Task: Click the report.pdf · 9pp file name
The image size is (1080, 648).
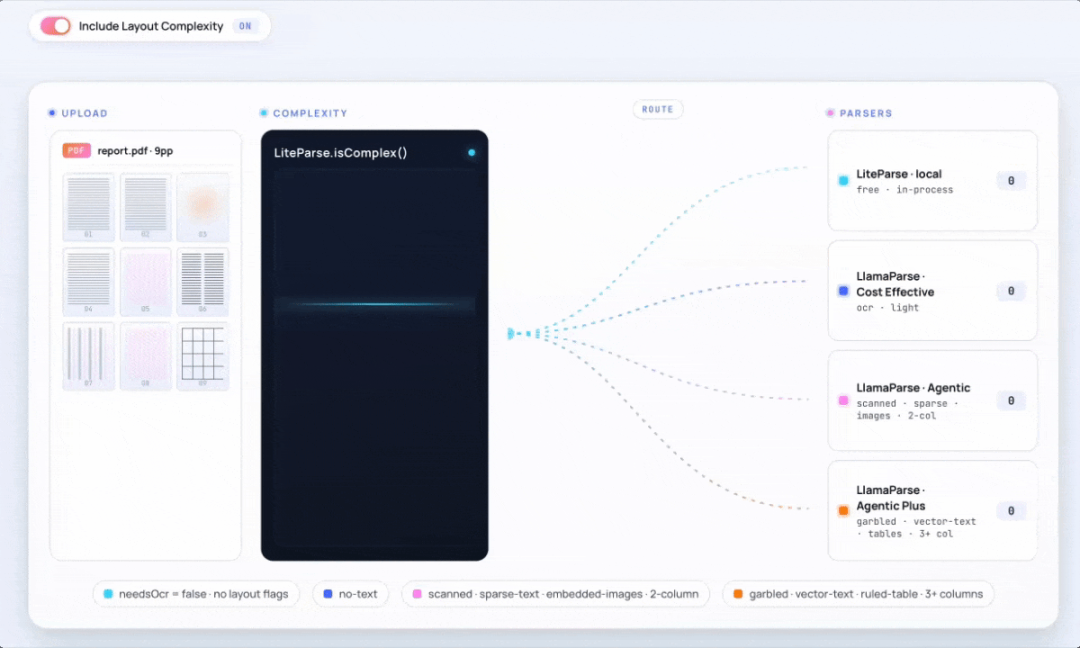Action: click(135, 150)
